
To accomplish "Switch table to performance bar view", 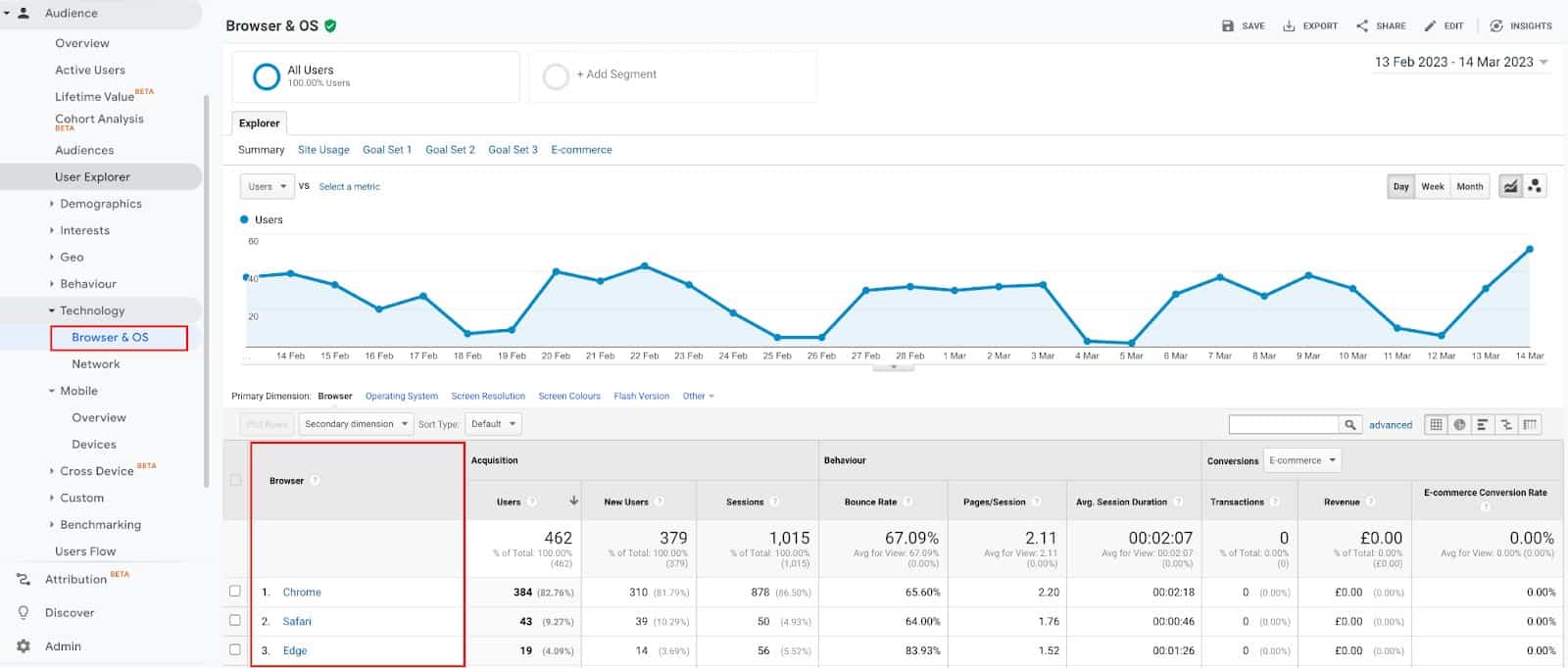I will tap(1483, 424).
